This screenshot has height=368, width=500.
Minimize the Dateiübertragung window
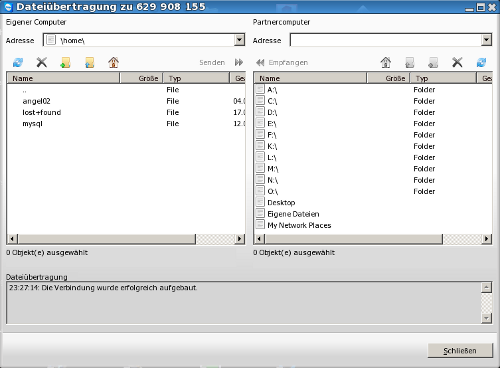(469, 8)
